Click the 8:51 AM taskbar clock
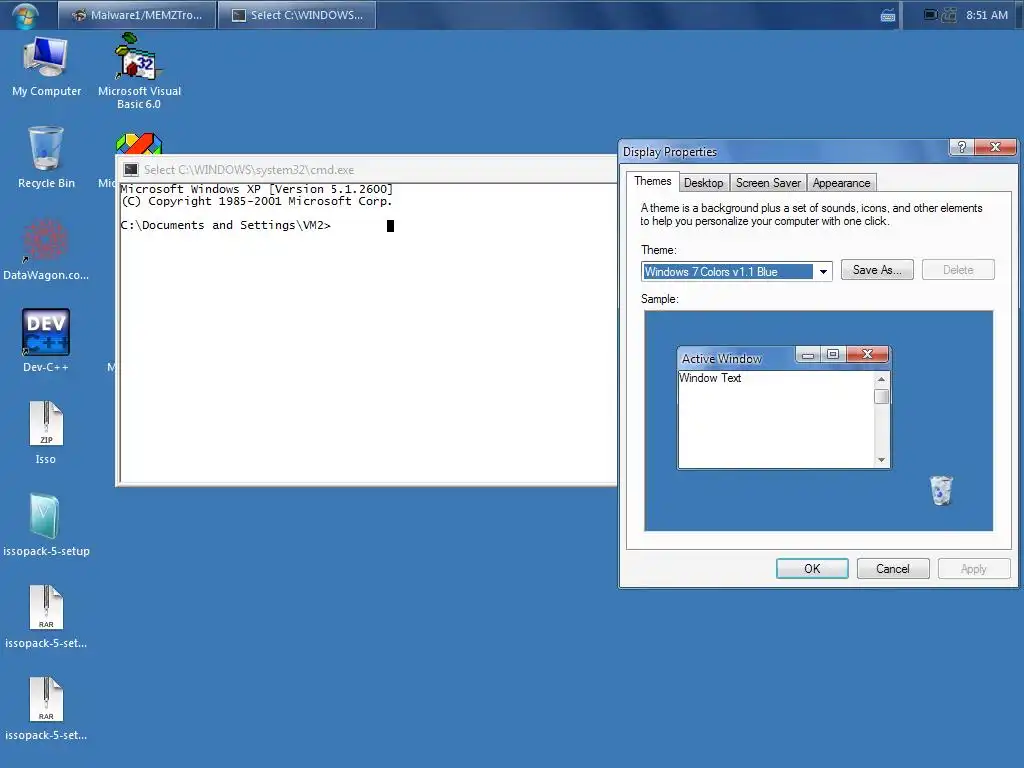1024x768 pixels. click(x=987, y=15)
